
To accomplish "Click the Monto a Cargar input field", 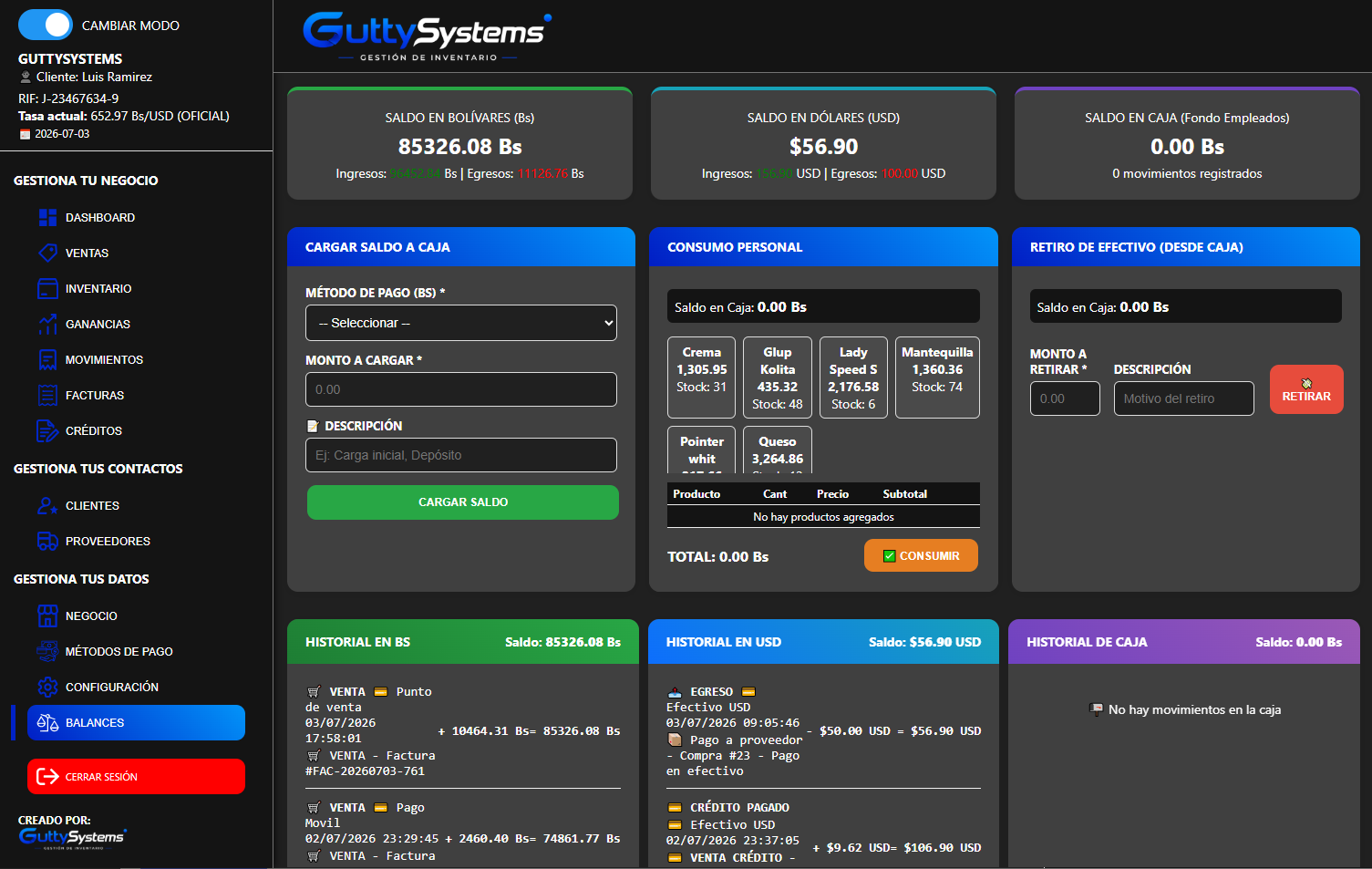I will click(461, 389).
